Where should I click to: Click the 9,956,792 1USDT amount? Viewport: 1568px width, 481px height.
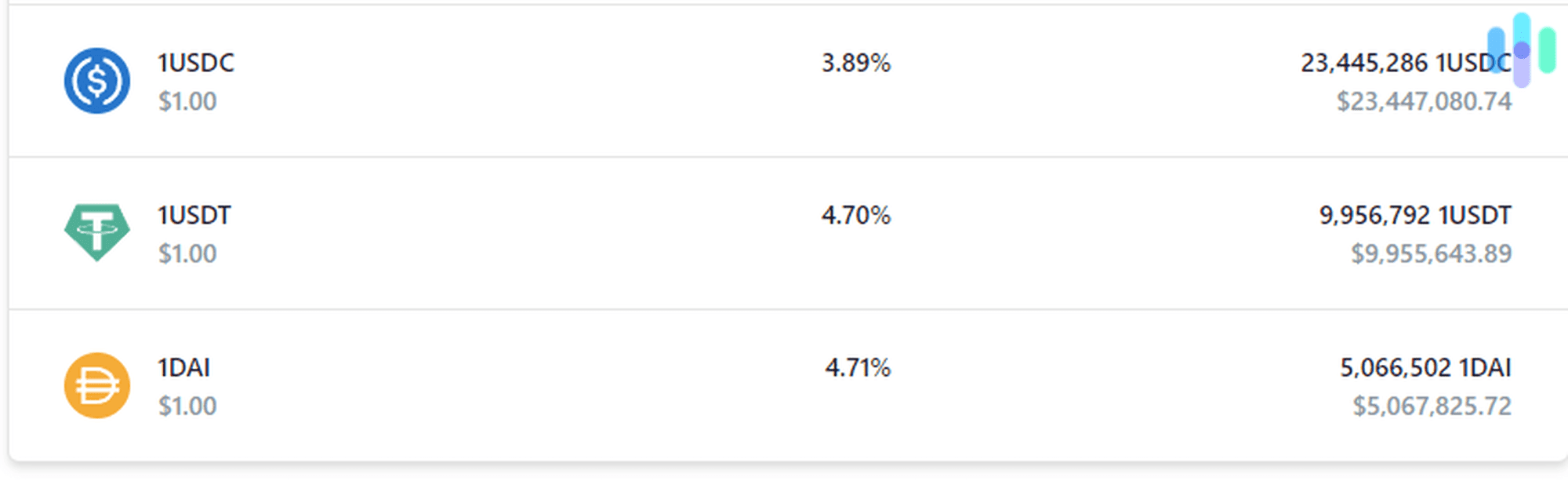pos(1416,215)
